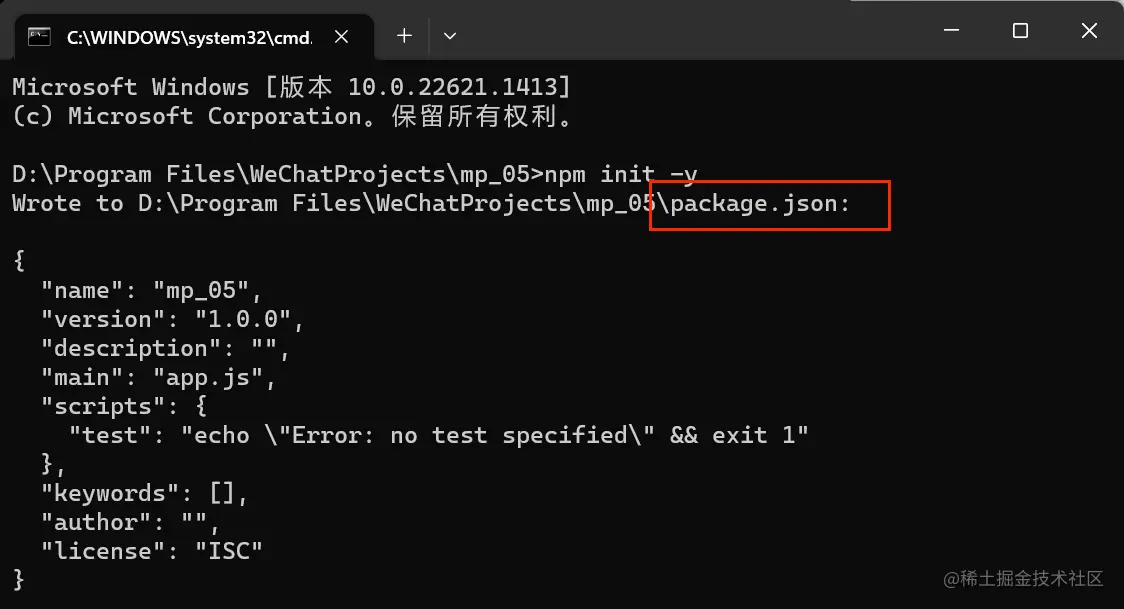
Task: Click the highlighted package.json text
Action: click(x=761, y=204)
